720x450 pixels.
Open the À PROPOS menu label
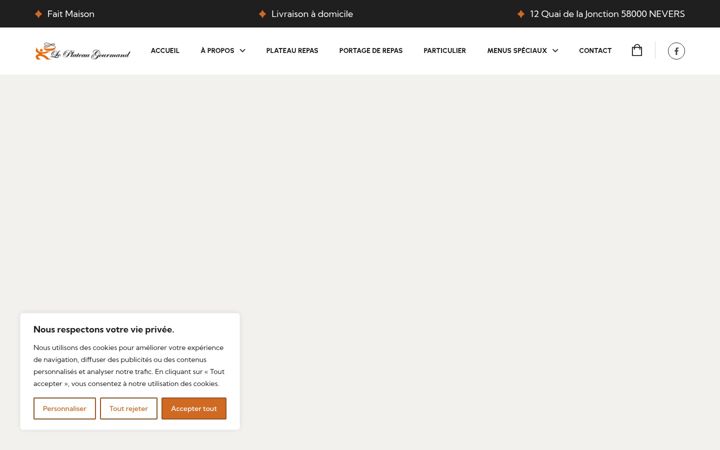pyautogui.click(x=217, y=51)
